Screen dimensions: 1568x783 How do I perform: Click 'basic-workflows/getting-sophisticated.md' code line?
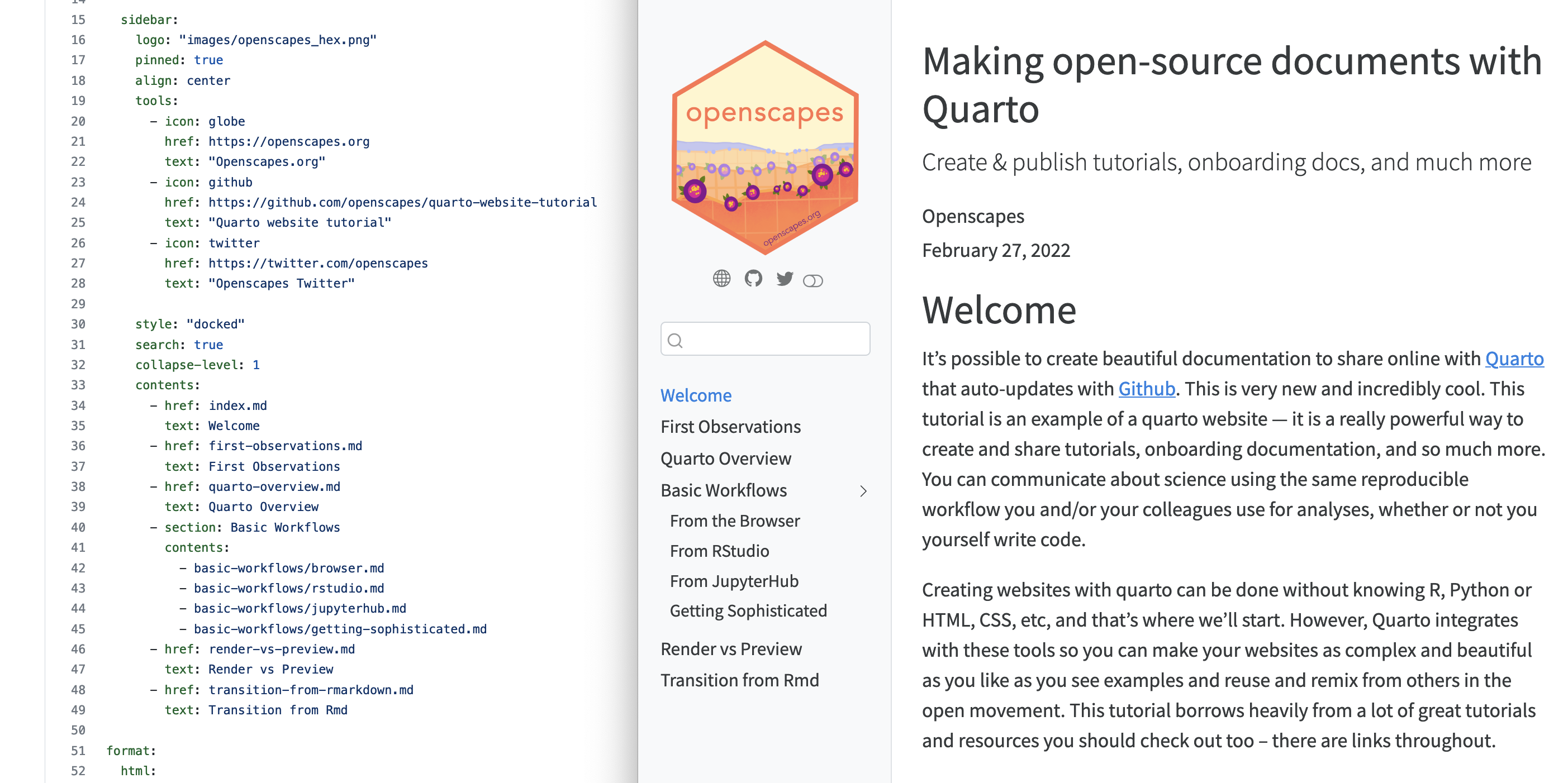(x=332, y=628)
